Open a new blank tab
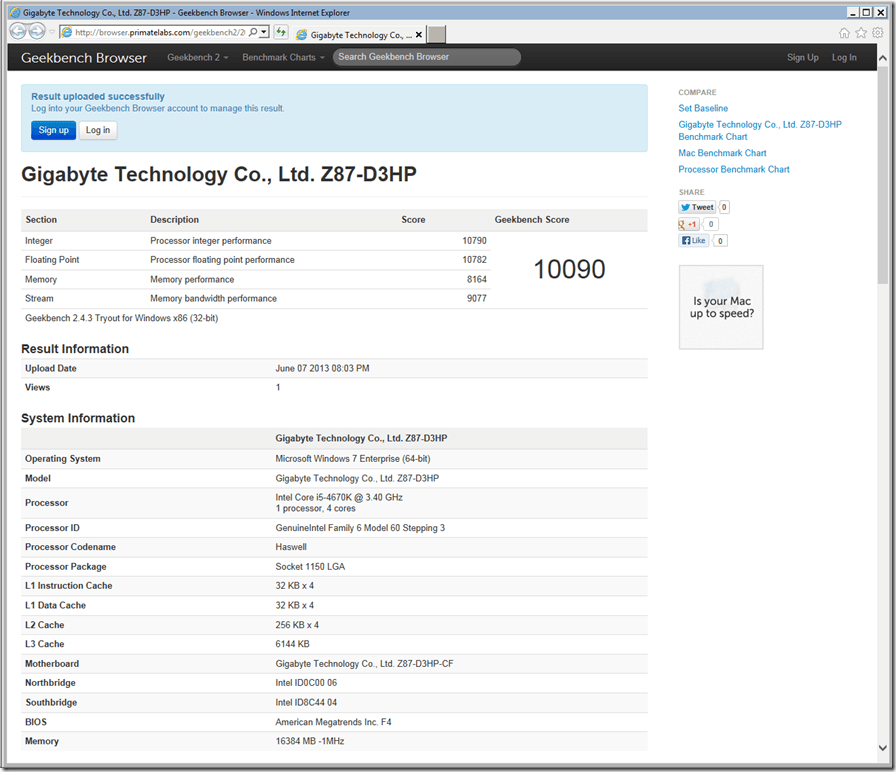The image size is (896, 772). (437, 34)
